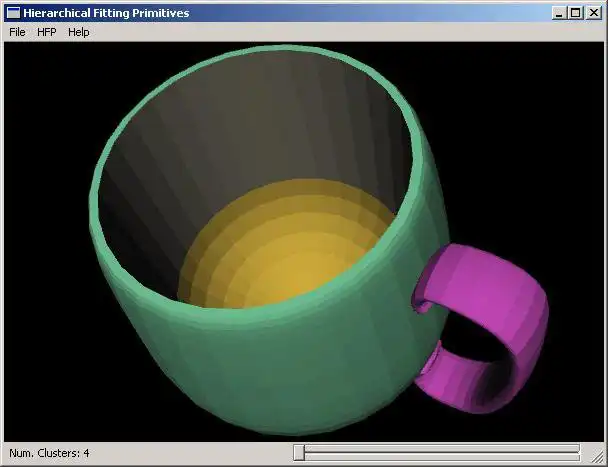The height and width of the screenshot is (467, 608).
Task: Click the application icon in title bar
Action: coord(14,13)
